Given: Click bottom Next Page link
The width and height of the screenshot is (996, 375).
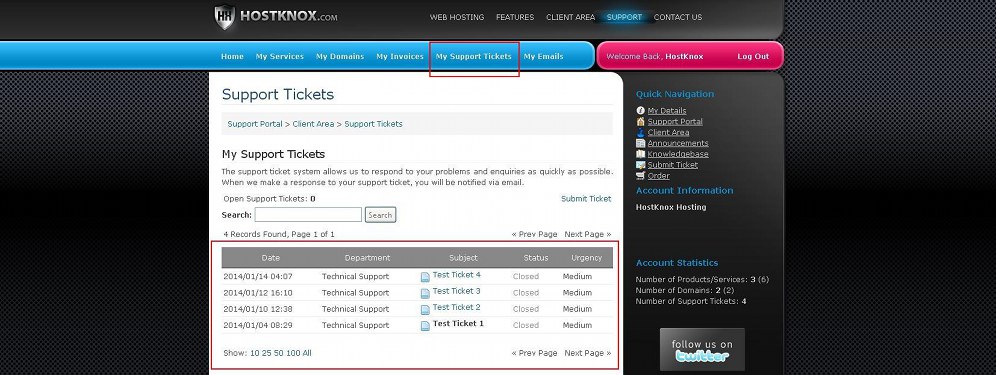Looking at the screenshot, I should [588, 353].
